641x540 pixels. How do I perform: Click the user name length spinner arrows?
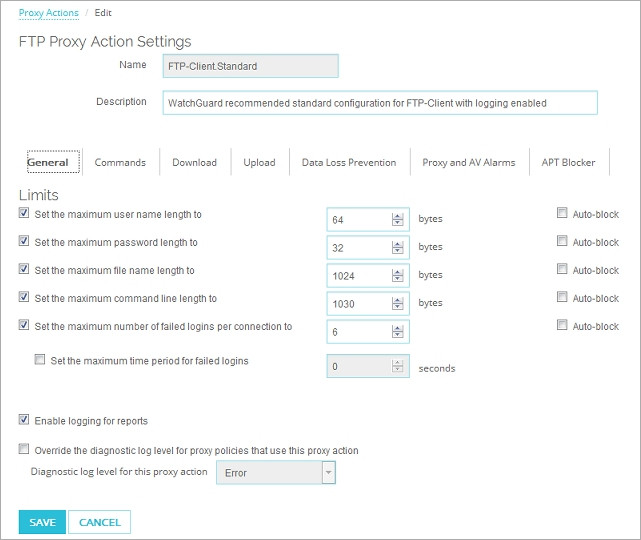(x=397, y=220)
